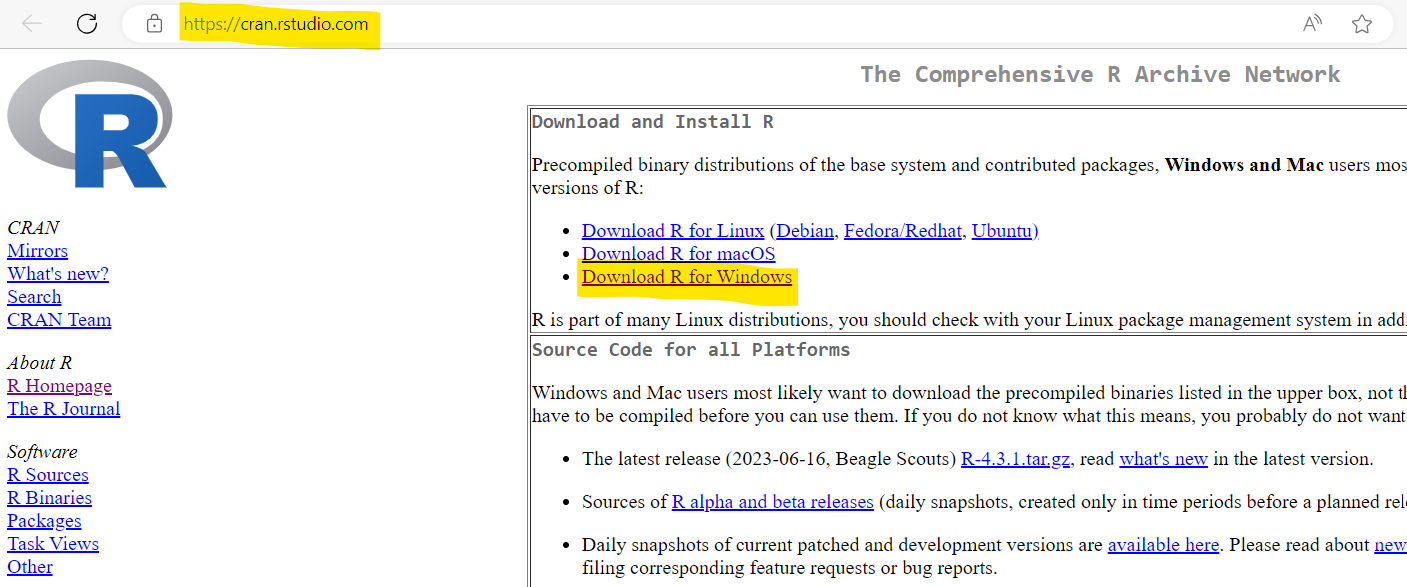Click the browser back arrow
Image resolution: width=1407 pixels, height=587 pixels.
click(x=32, y=24)
